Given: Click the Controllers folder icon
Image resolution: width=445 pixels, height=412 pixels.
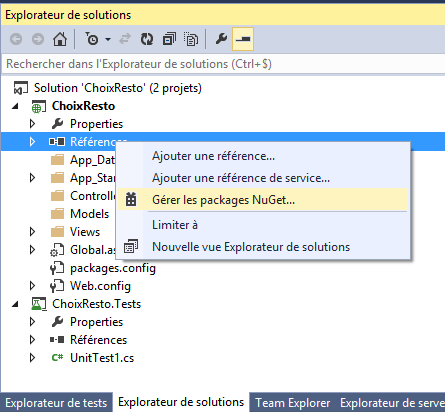Looking at the screenshot, I should pyautogui.click(x=57, y=196).
